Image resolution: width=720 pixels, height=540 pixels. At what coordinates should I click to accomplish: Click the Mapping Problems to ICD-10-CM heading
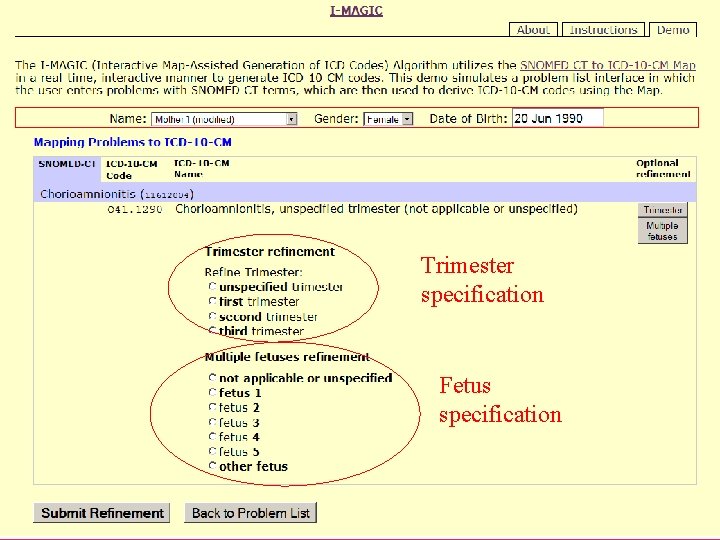pos(133,142)
